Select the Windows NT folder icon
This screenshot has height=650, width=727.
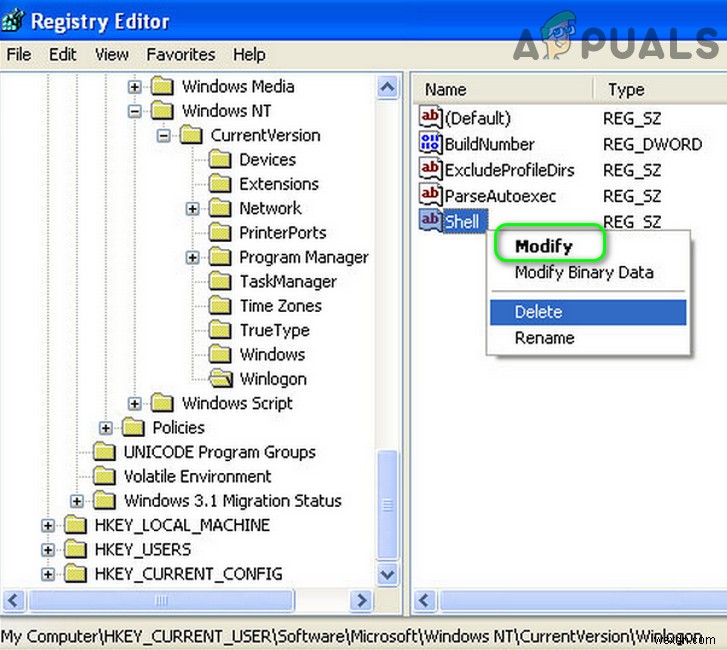coord(162,111)
